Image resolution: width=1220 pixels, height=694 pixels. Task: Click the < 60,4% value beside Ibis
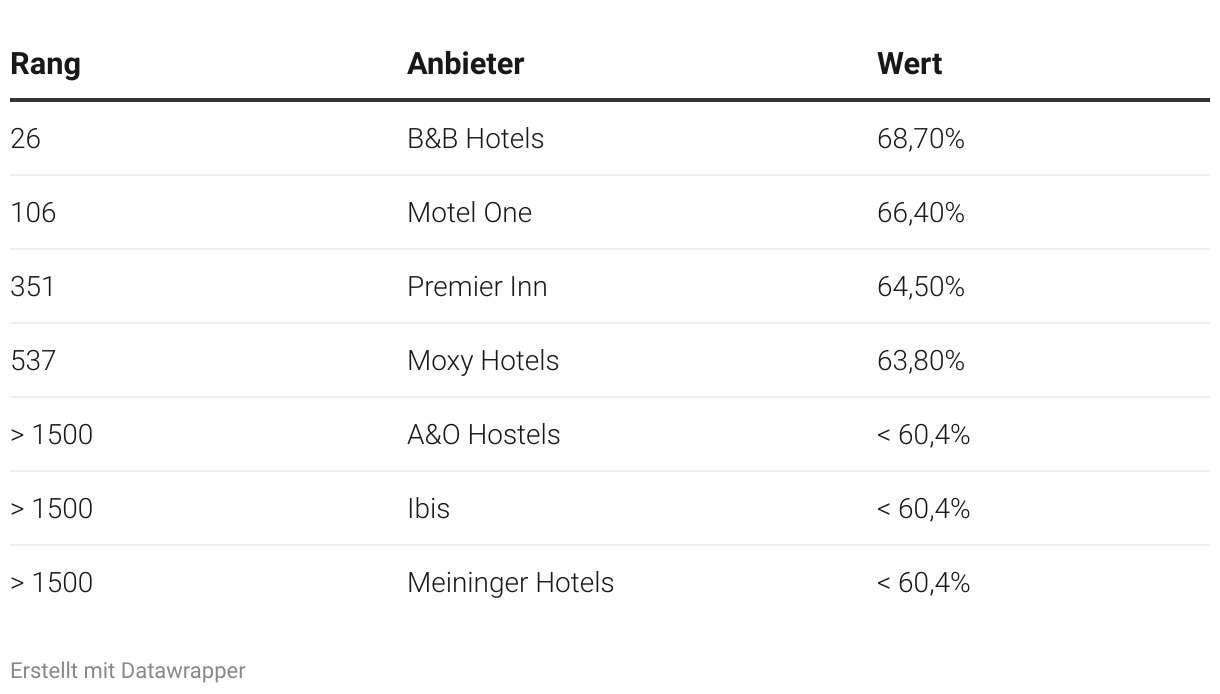pos(923,508)
